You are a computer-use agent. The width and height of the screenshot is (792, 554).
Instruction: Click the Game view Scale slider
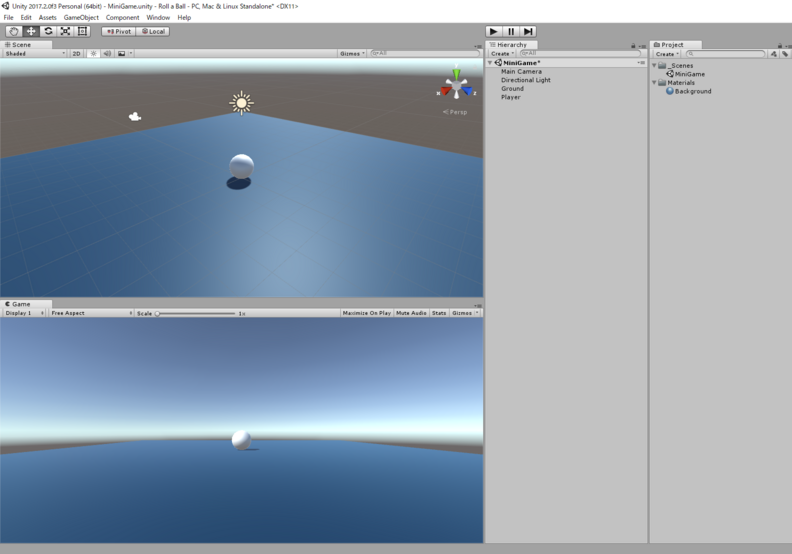[196, 314]
